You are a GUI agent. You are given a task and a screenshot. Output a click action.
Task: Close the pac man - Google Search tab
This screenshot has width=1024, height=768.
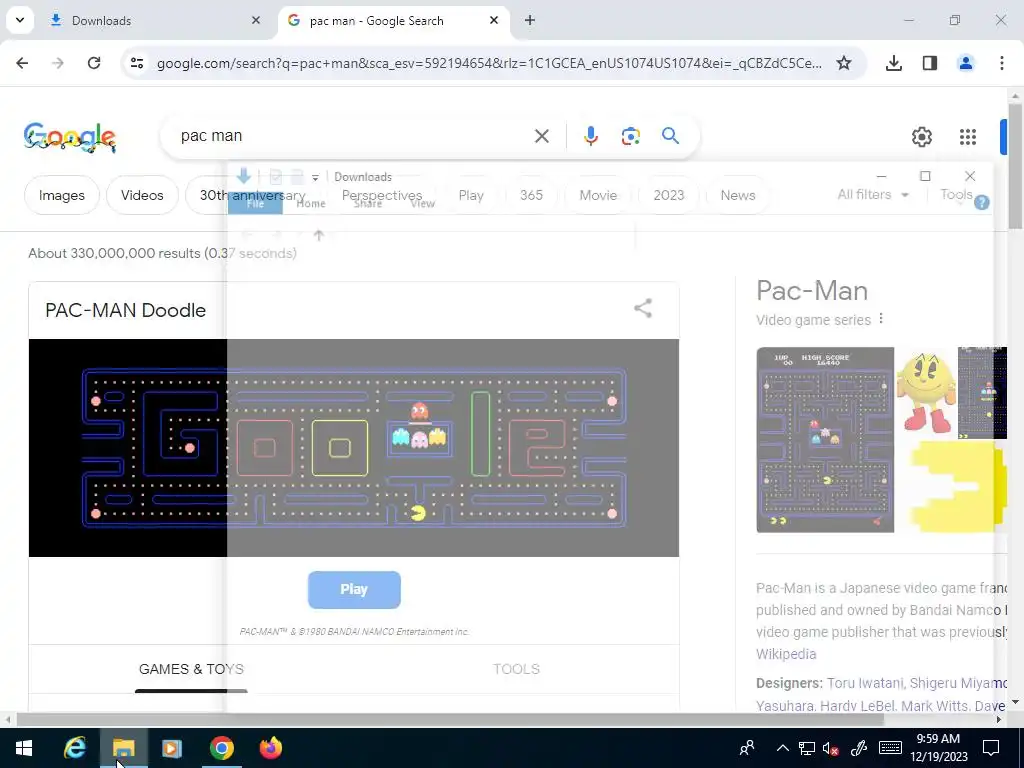[494, 20]
